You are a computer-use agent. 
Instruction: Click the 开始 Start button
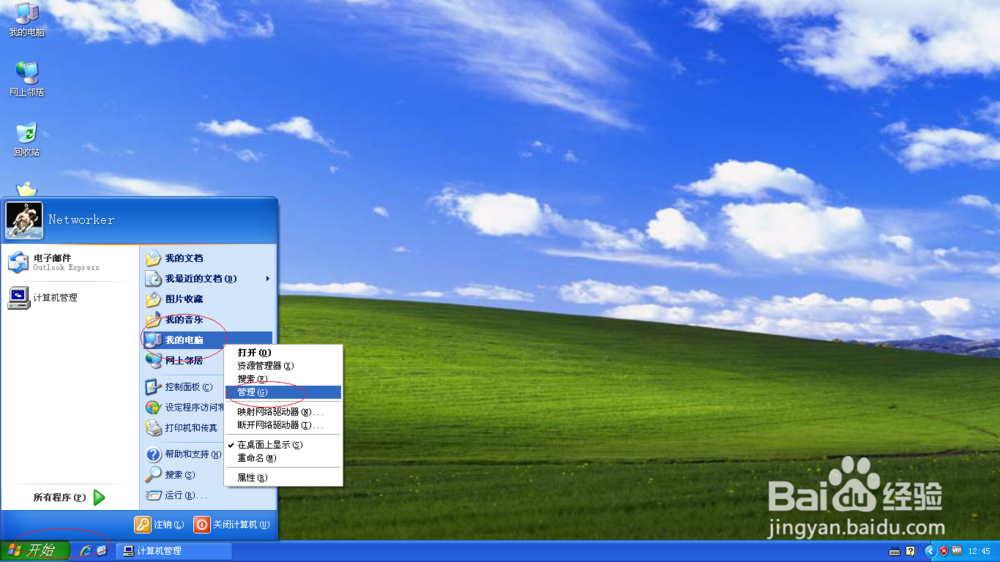[x=34, y=551]
